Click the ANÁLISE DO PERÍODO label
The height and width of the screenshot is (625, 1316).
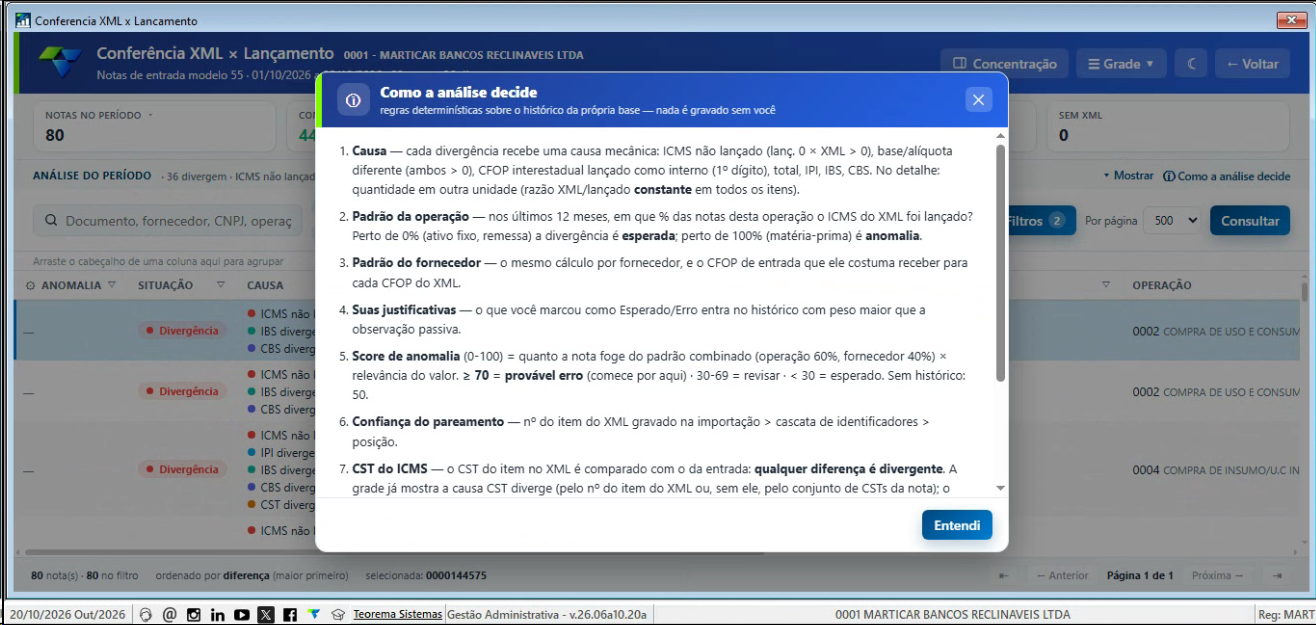(92, 175)
